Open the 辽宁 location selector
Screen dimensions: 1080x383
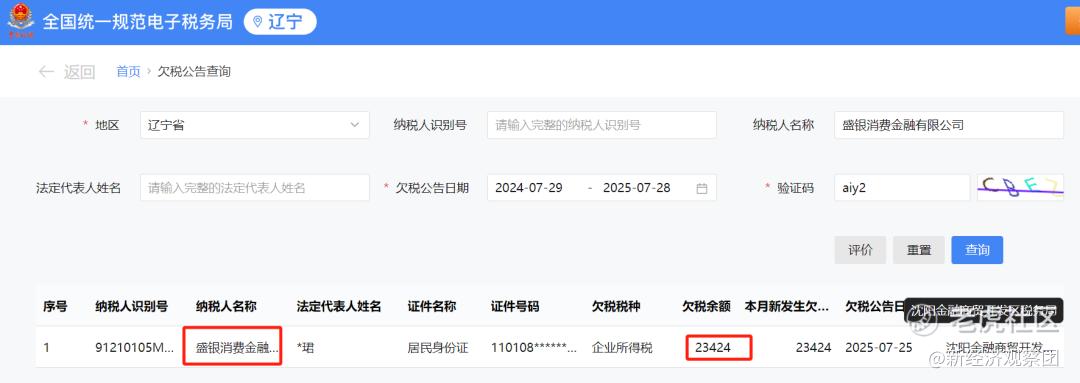point(280,22)
